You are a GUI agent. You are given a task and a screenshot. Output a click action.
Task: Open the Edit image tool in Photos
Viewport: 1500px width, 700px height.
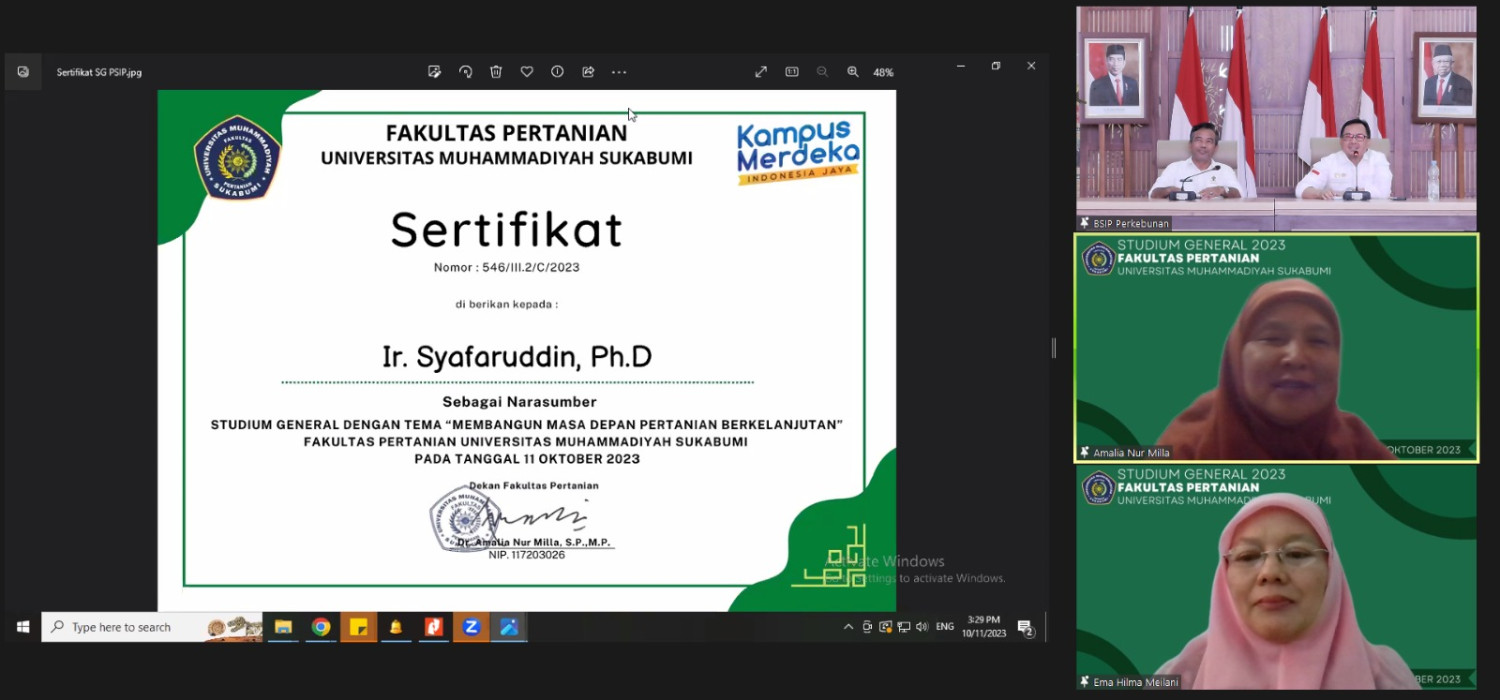point(434,72)
